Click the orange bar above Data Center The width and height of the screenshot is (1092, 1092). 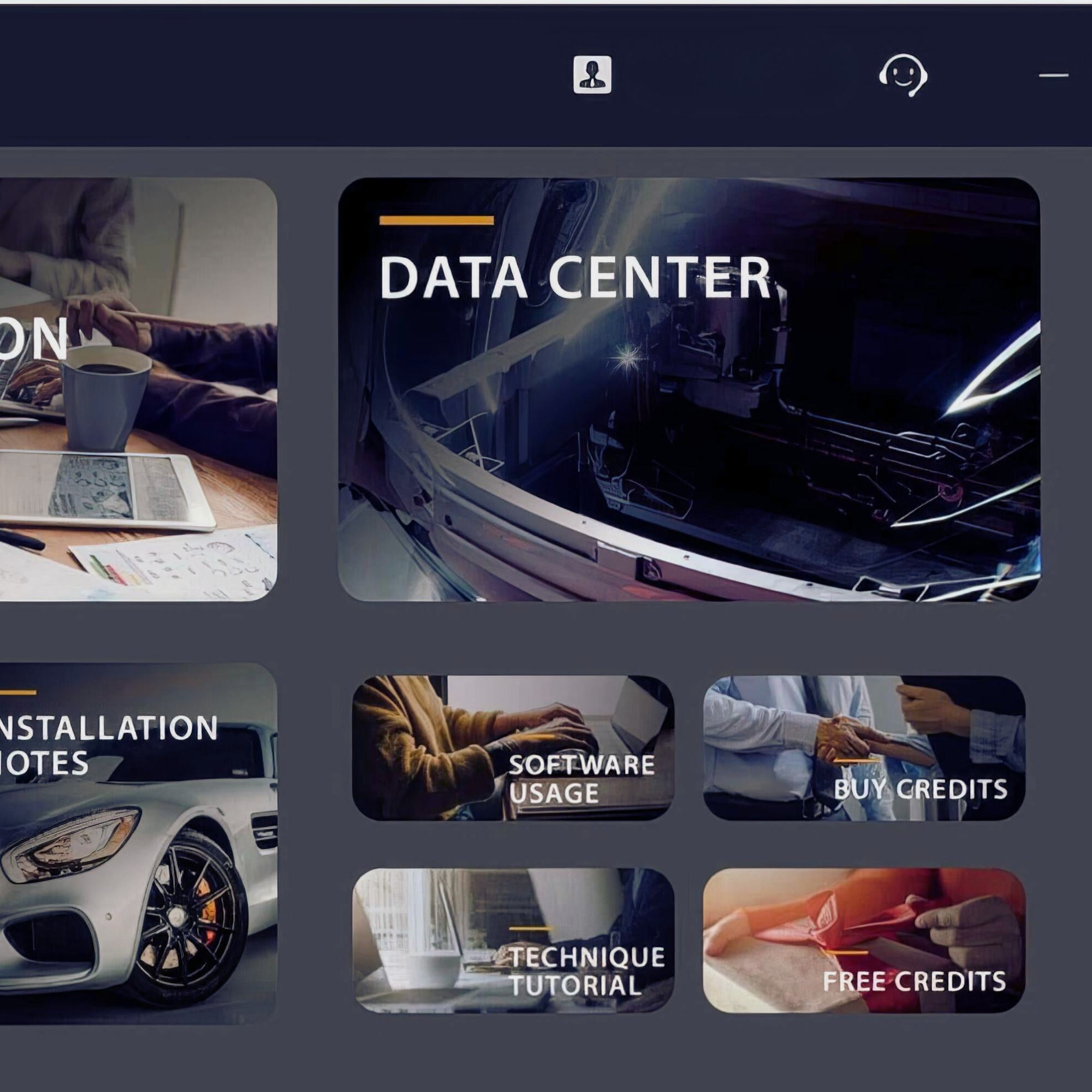(x=436, y=221)
